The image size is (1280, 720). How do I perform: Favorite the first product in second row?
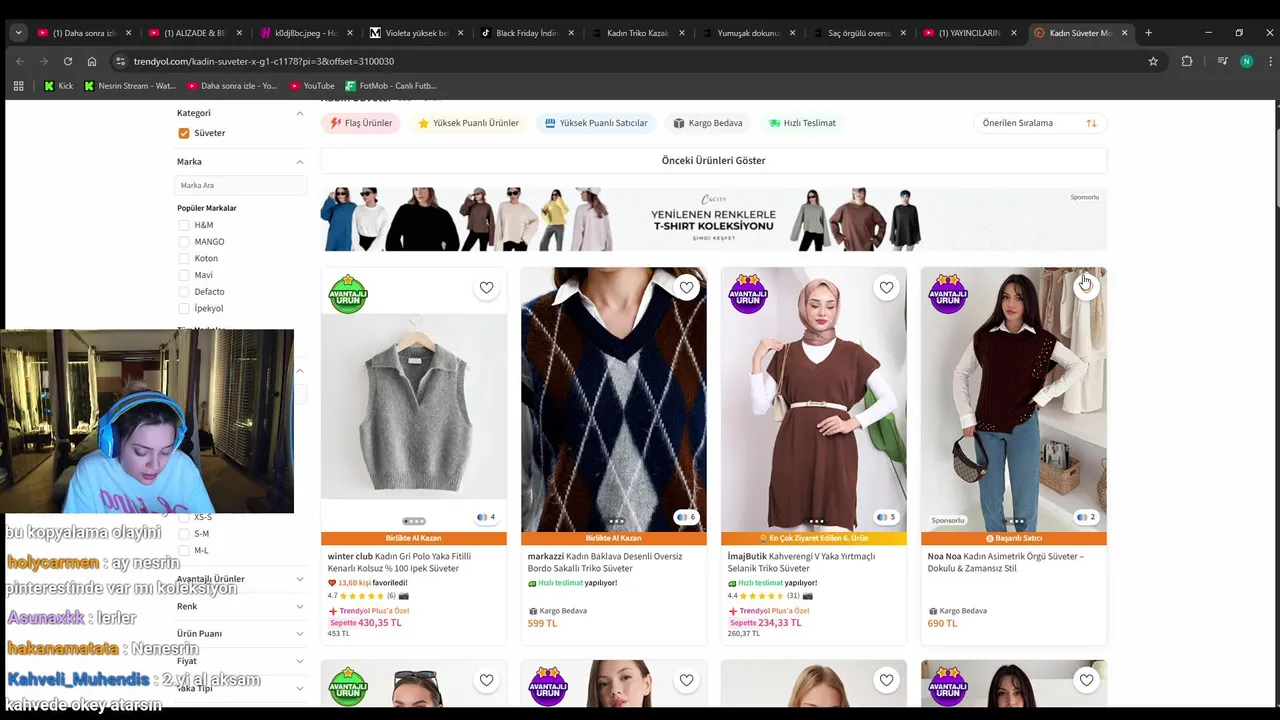(486, 680)
